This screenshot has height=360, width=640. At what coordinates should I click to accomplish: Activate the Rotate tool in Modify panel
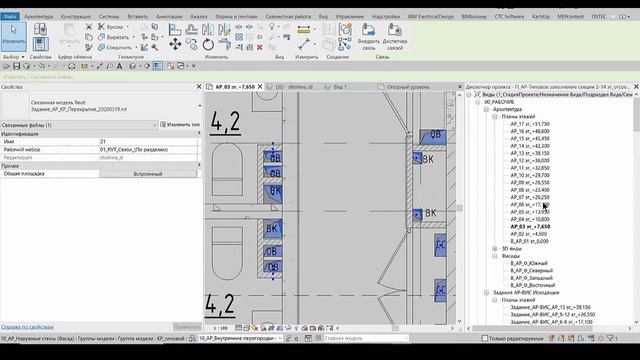tap(208, 44)
